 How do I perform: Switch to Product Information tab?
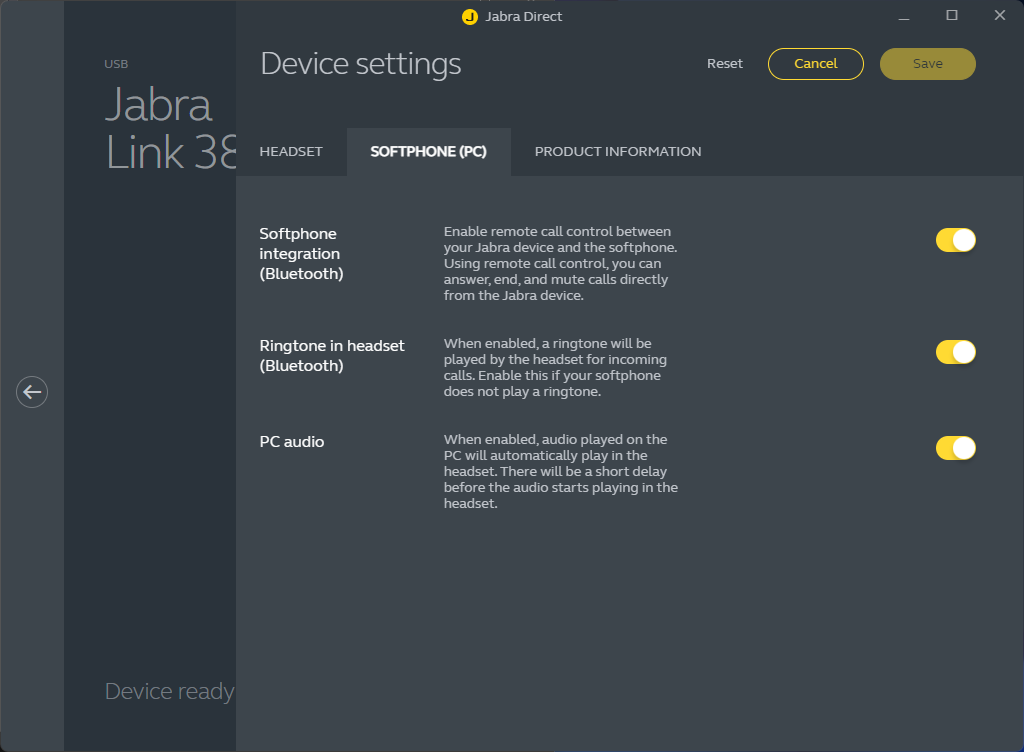click(618, 152)
